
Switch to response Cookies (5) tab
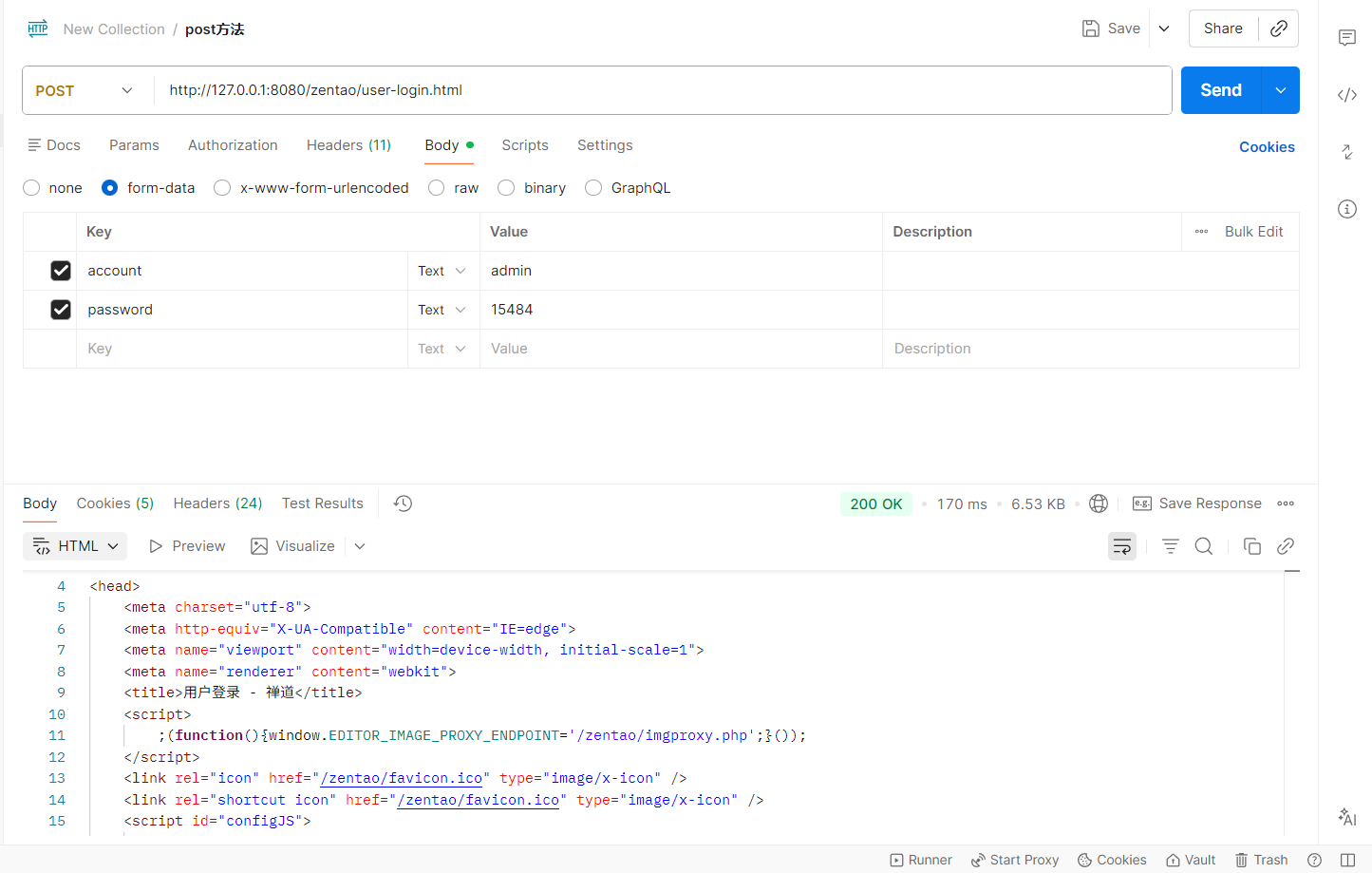pyautogui.click(x=115, y=503)
